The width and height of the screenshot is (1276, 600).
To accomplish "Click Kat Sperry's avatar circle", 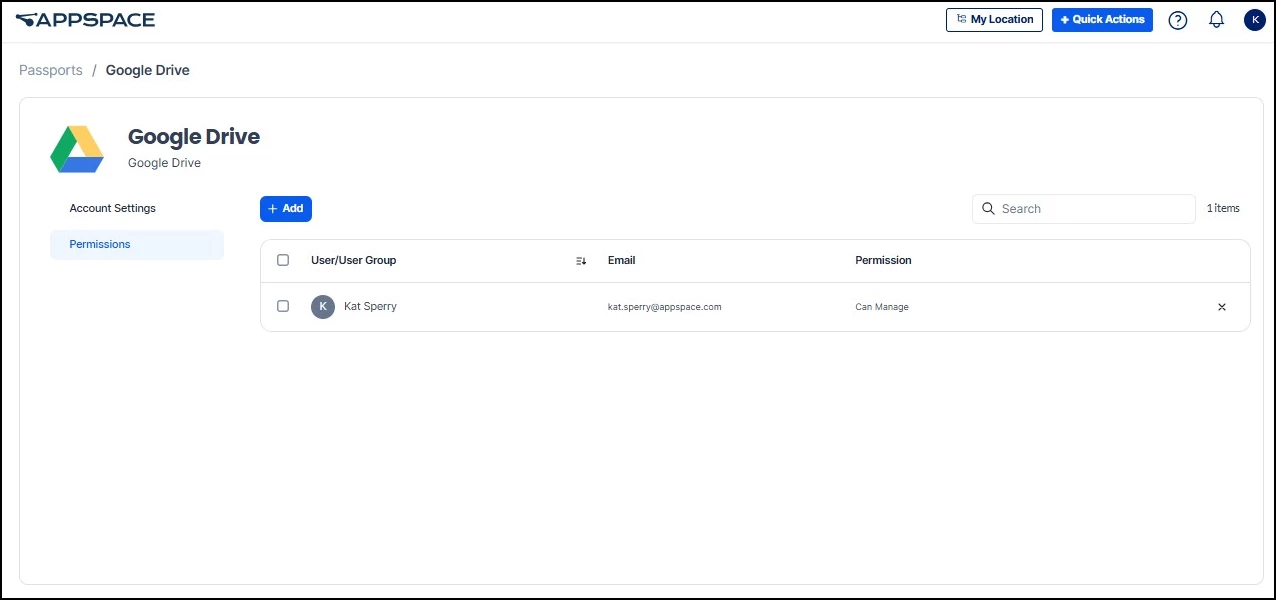I will [x=323, y=307].
